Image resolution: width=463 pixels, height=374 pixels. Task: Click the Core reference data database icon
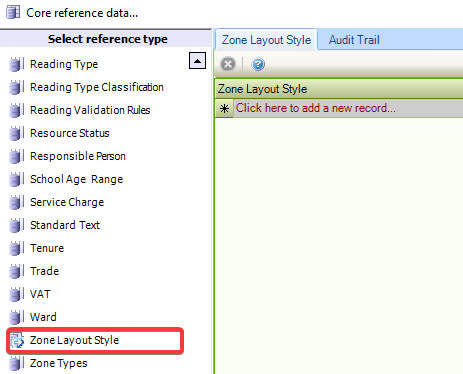click(x=13, y=13)
